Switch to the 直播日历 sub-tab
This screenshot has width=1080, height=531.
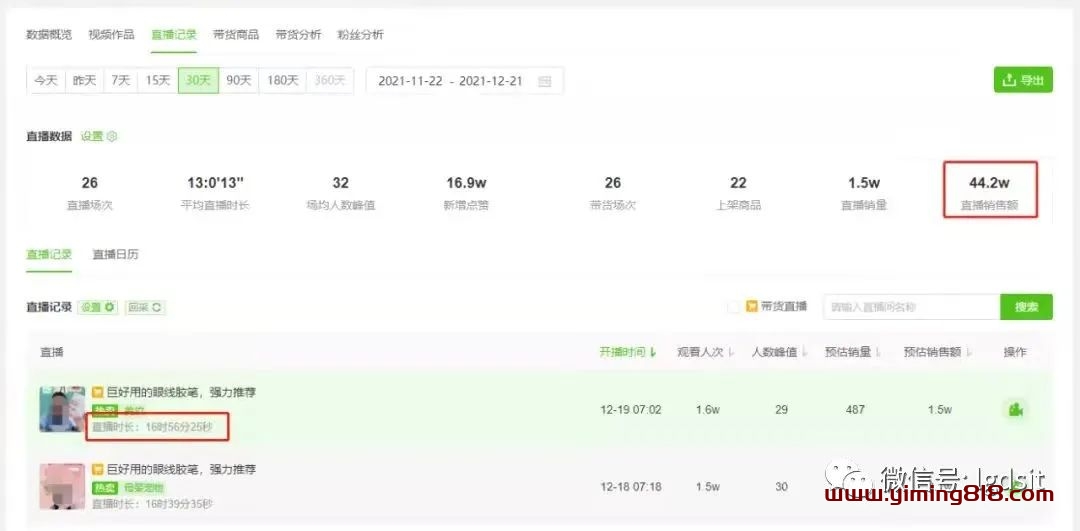pyautogui.click(x=115, y=254)
